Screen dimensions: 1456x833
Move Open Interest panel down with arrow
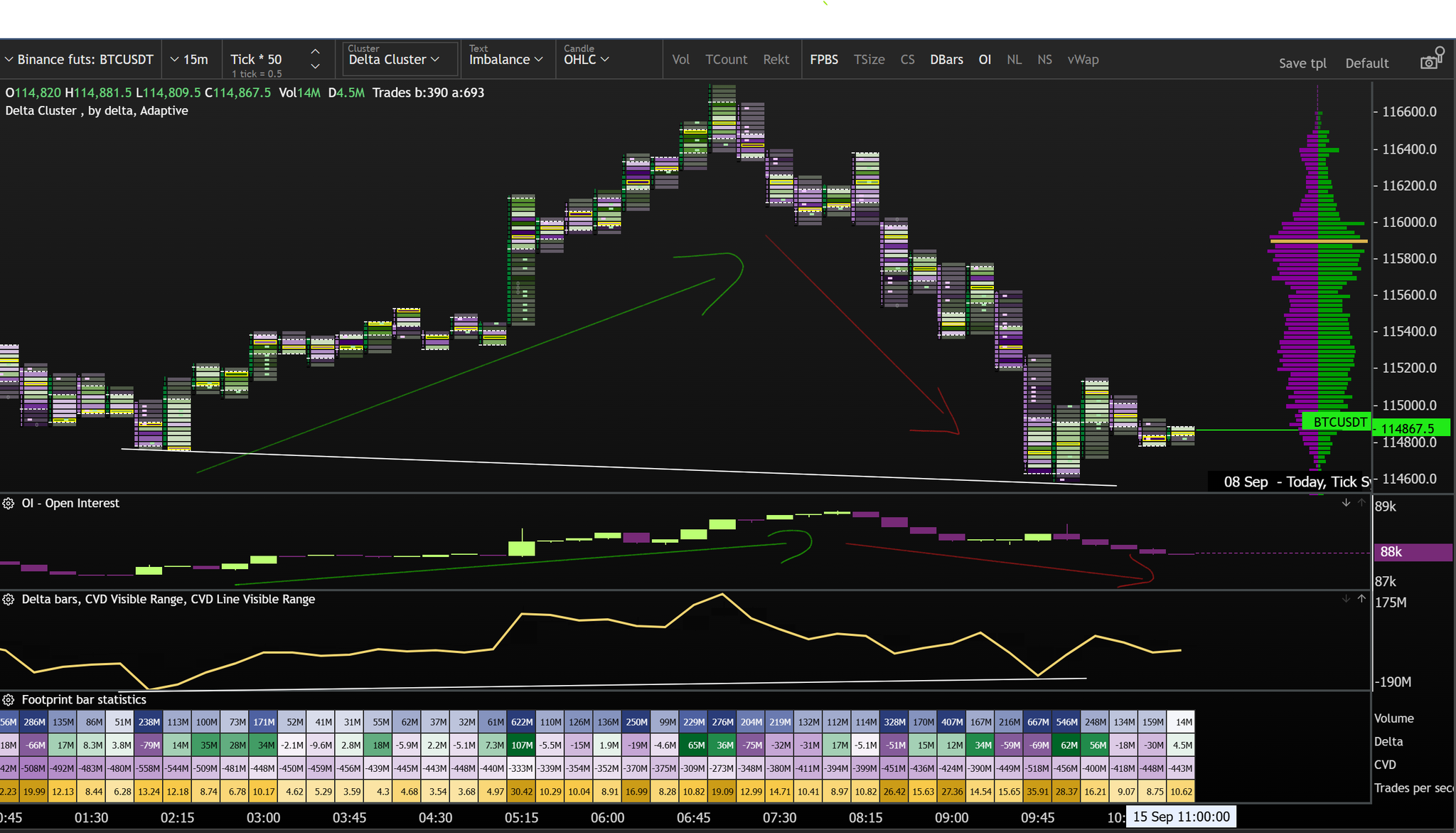coord(1346,503)
